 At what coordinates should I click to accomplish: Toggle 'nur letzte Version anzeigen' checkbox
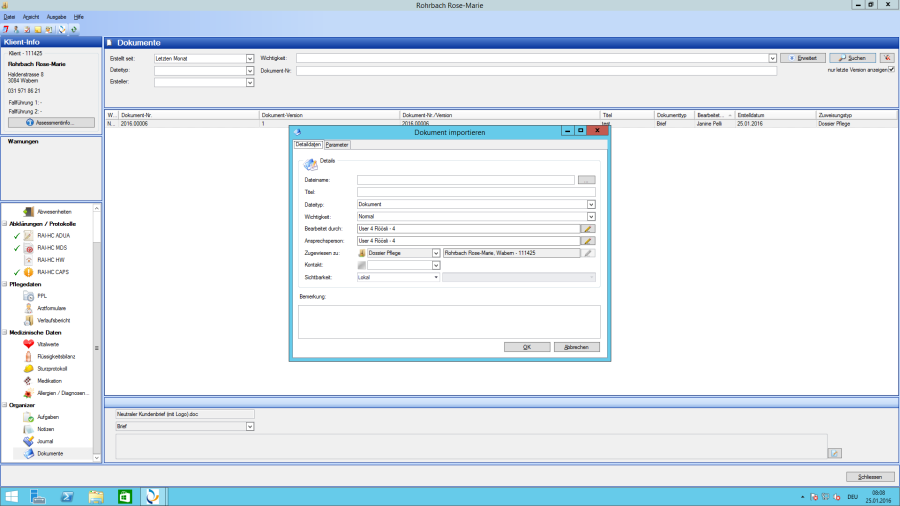coord(891,70)
